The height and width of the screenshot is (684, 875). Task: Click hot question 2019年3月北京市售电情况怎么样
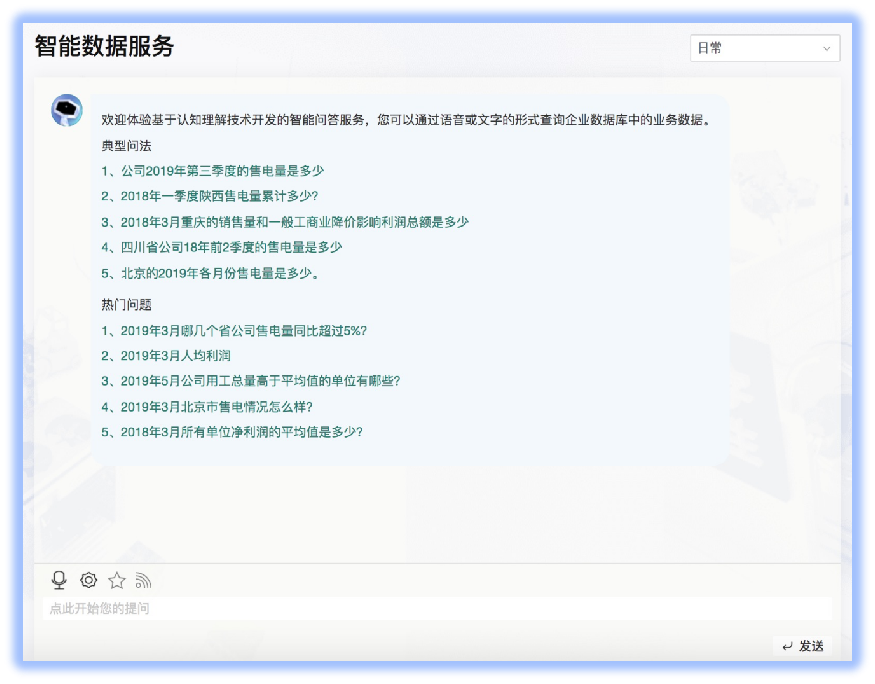(216, 407)
